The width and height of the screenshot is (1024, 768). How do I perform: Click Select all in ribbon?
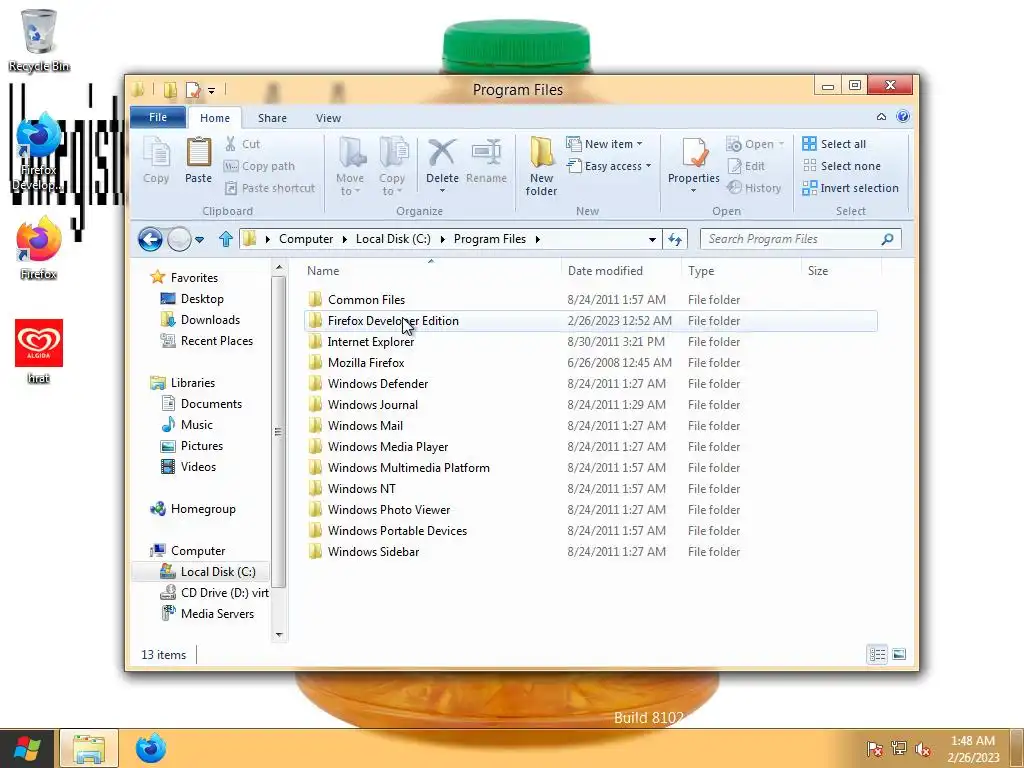[834, 144]
